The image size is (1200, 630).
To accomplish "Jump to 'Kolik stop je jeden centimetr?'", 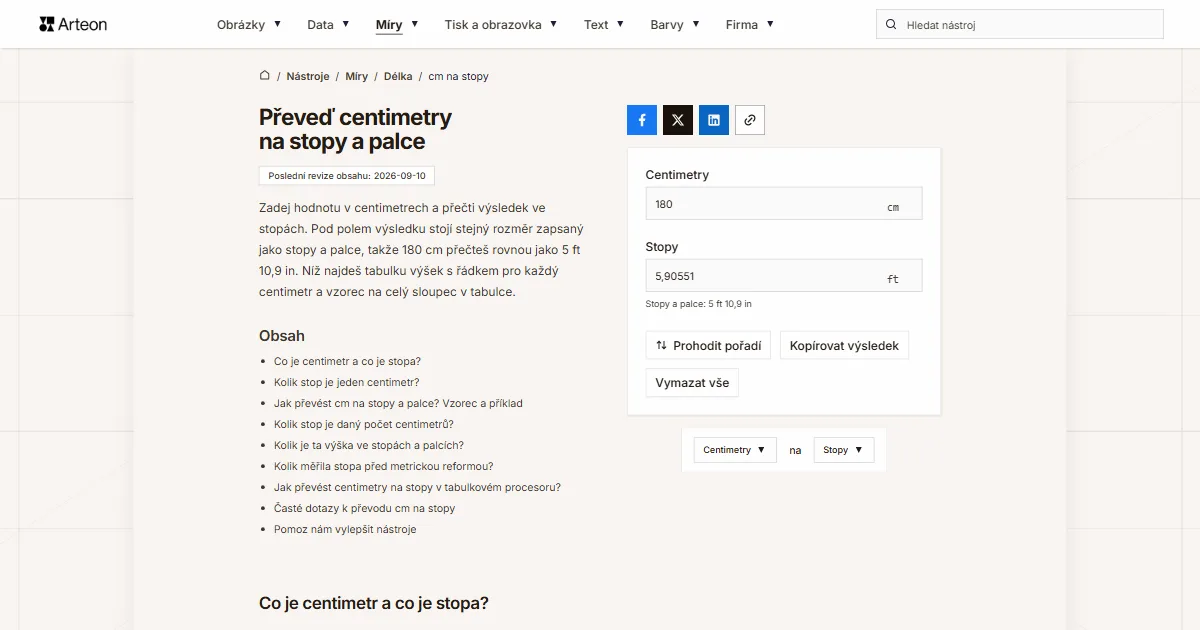I will (346, 383).
